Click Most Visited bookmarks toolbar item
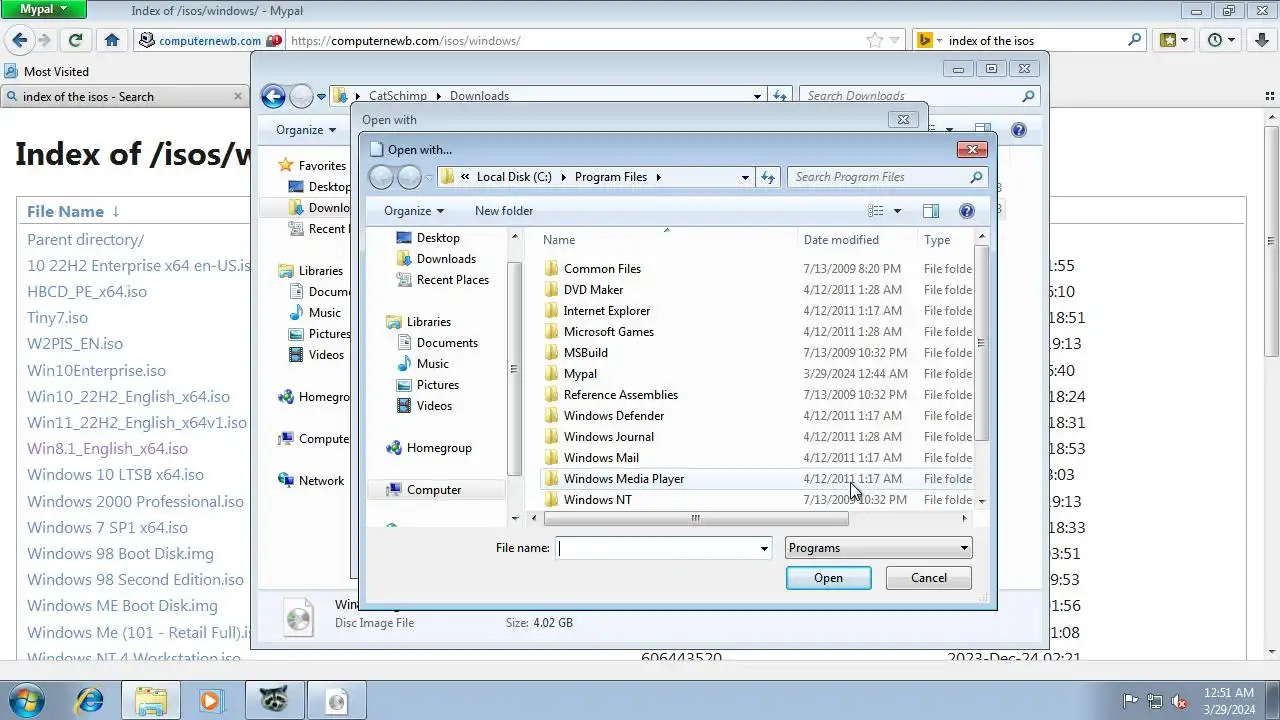The height and width of the screenshot is (720, 1280). tap(47, 72)
